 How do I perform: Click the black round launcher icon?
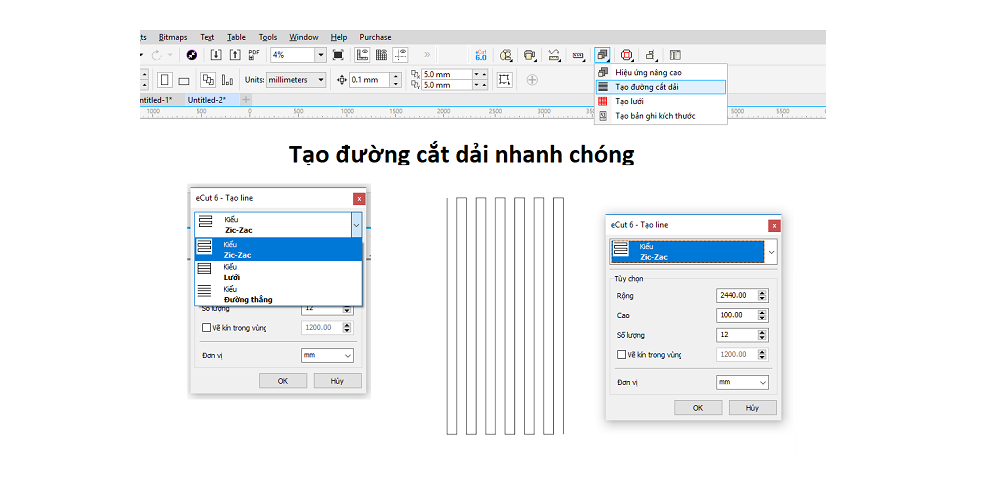pos(191,55)
